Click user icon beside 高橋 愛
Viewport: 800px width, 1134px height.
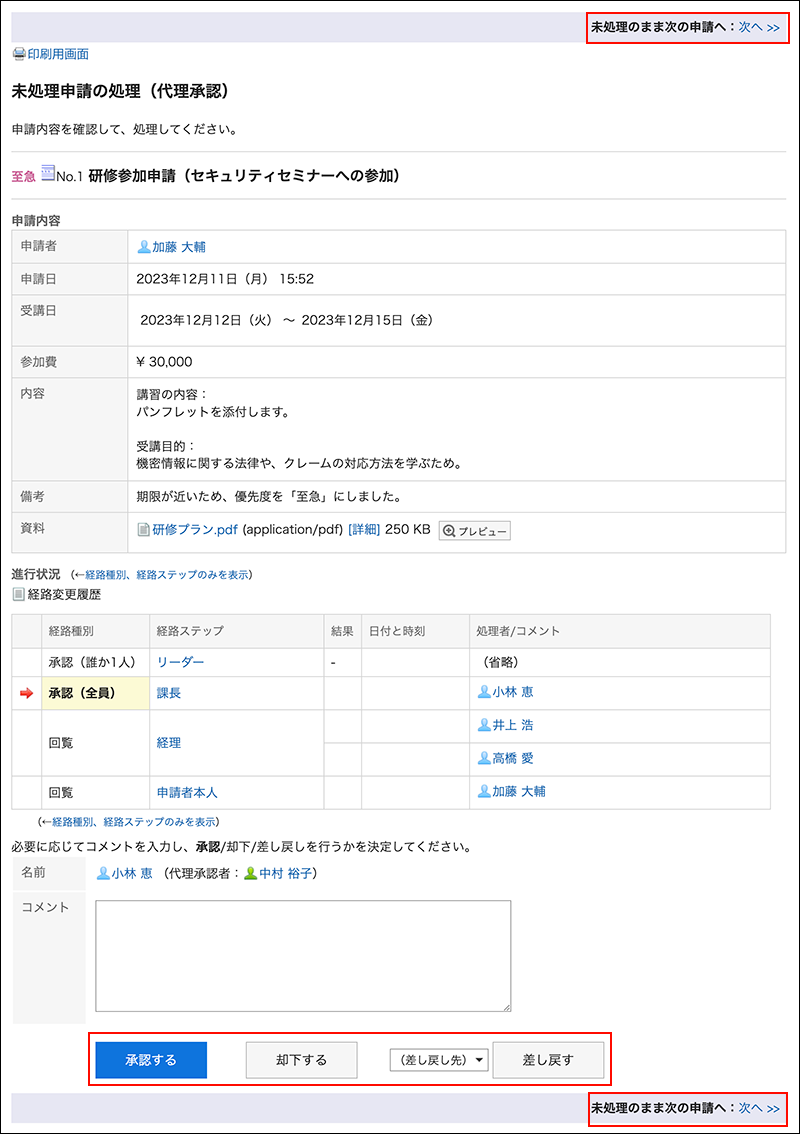[x=484, y=759]
